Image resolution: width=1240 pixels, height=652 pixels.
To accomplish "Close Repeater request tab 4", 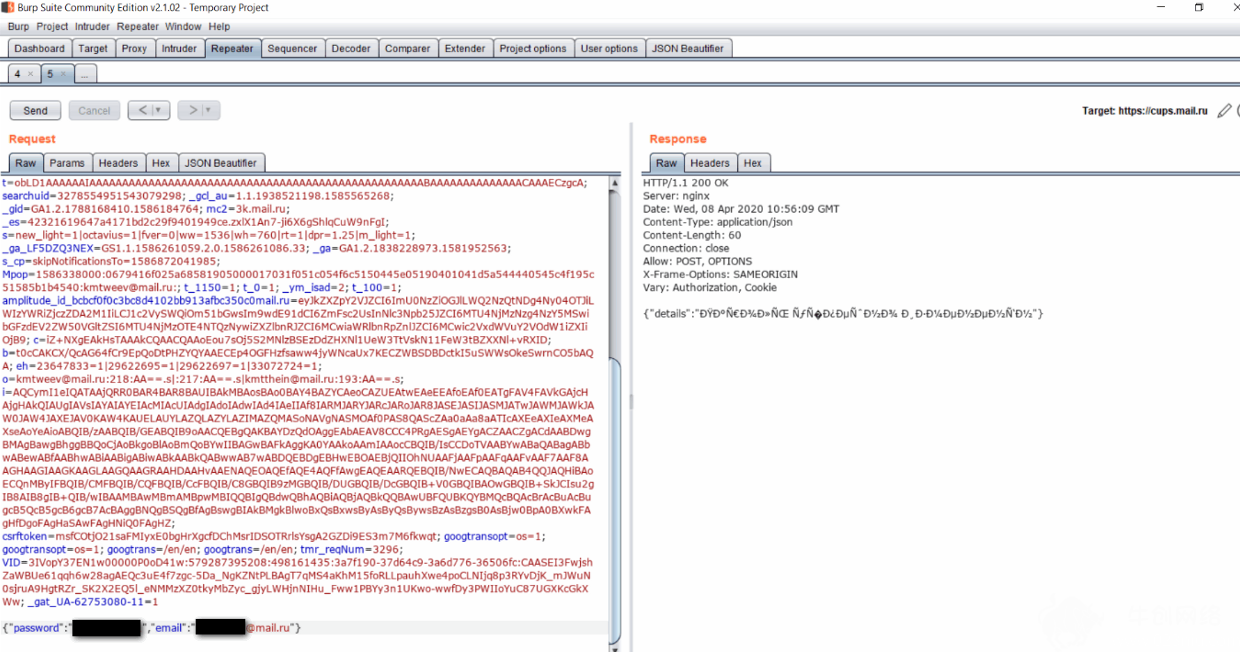I will (30, 74).
